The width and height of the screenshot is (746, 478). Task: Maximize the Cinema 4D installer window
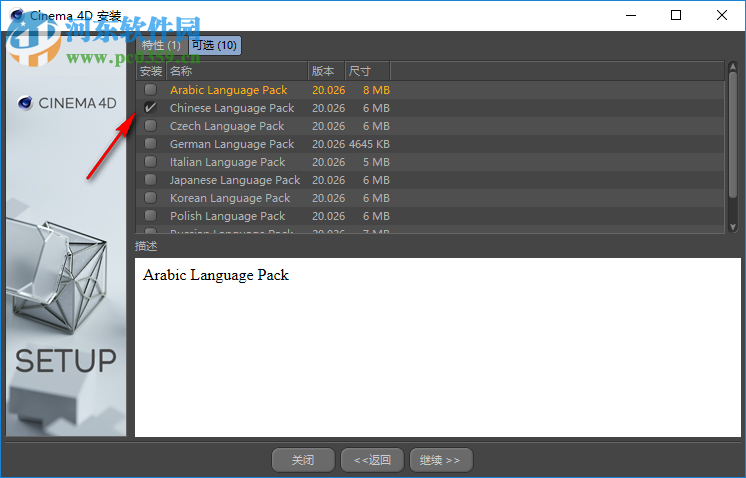(676, 15)
